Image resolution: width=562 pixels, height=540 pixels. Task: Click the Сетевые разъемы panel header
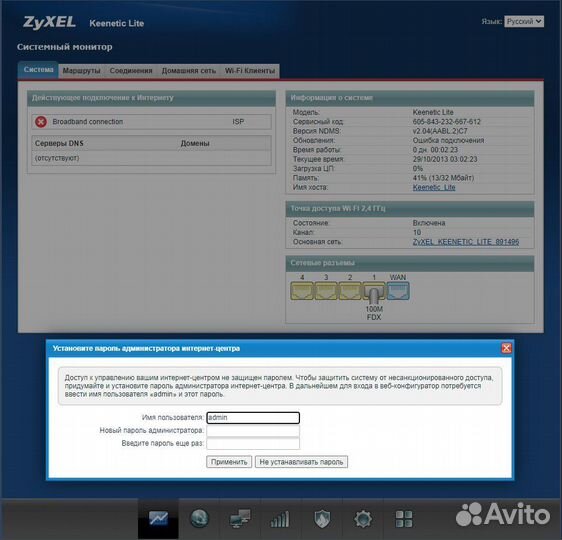pos(410,263)
